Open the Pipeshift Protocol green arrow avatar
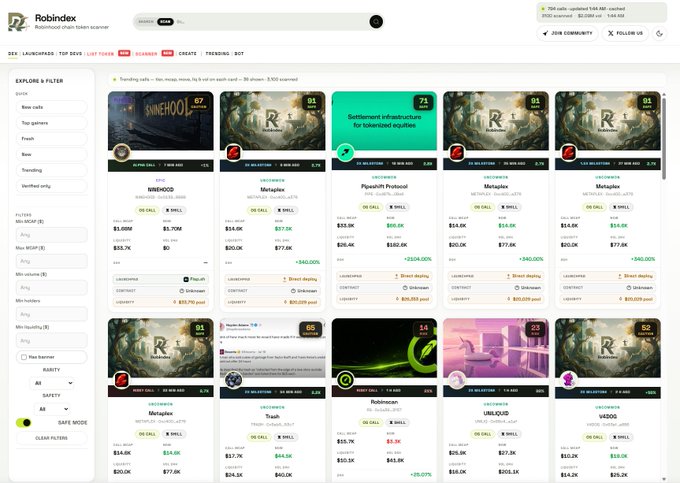This screenshot has height=483, width=680. coord(345,153)
